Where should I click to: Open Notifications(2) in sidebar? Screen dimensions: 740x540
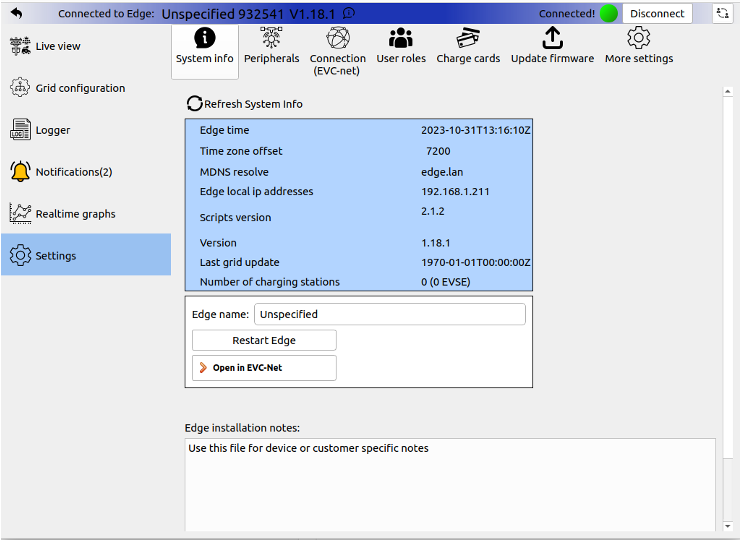(x=74, y=172)
